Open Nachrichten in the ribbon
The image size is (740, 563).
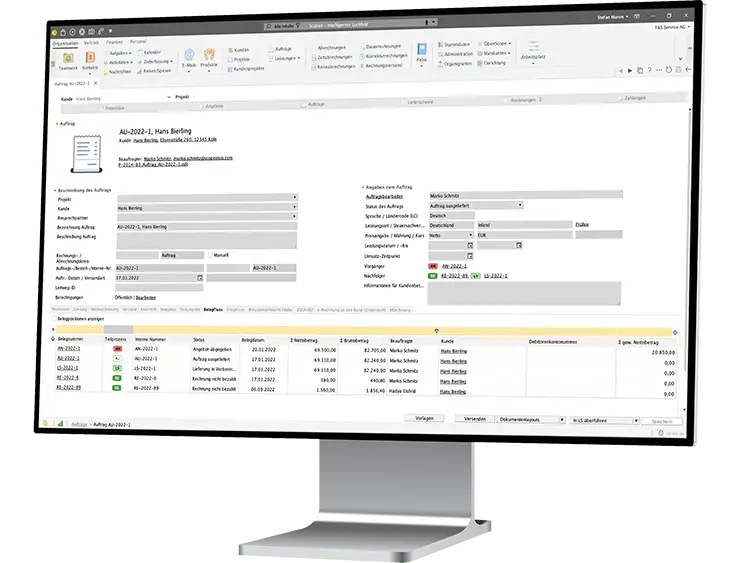[117, 72]
